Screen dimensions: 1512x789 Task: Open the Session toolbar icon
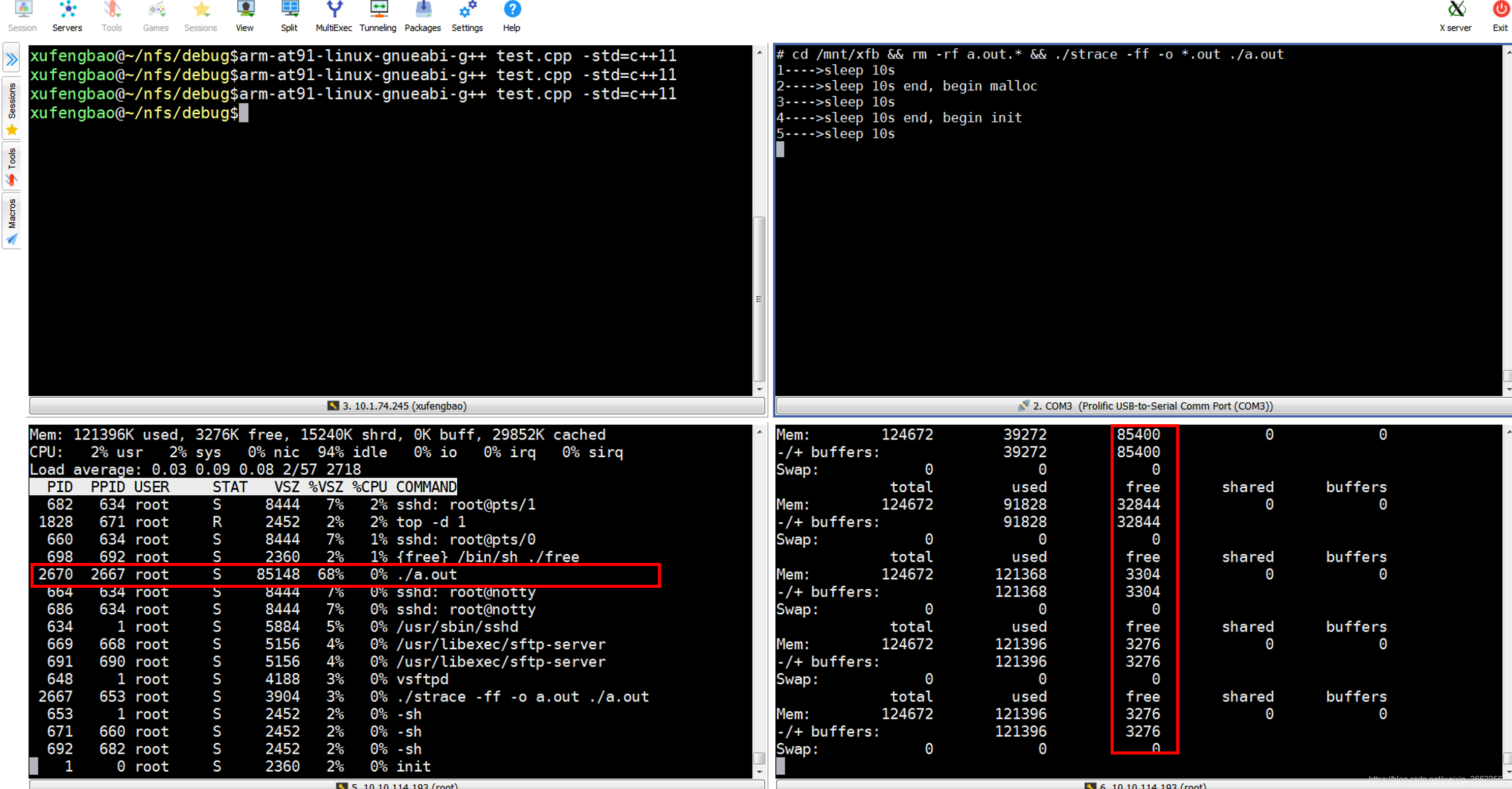22,16
